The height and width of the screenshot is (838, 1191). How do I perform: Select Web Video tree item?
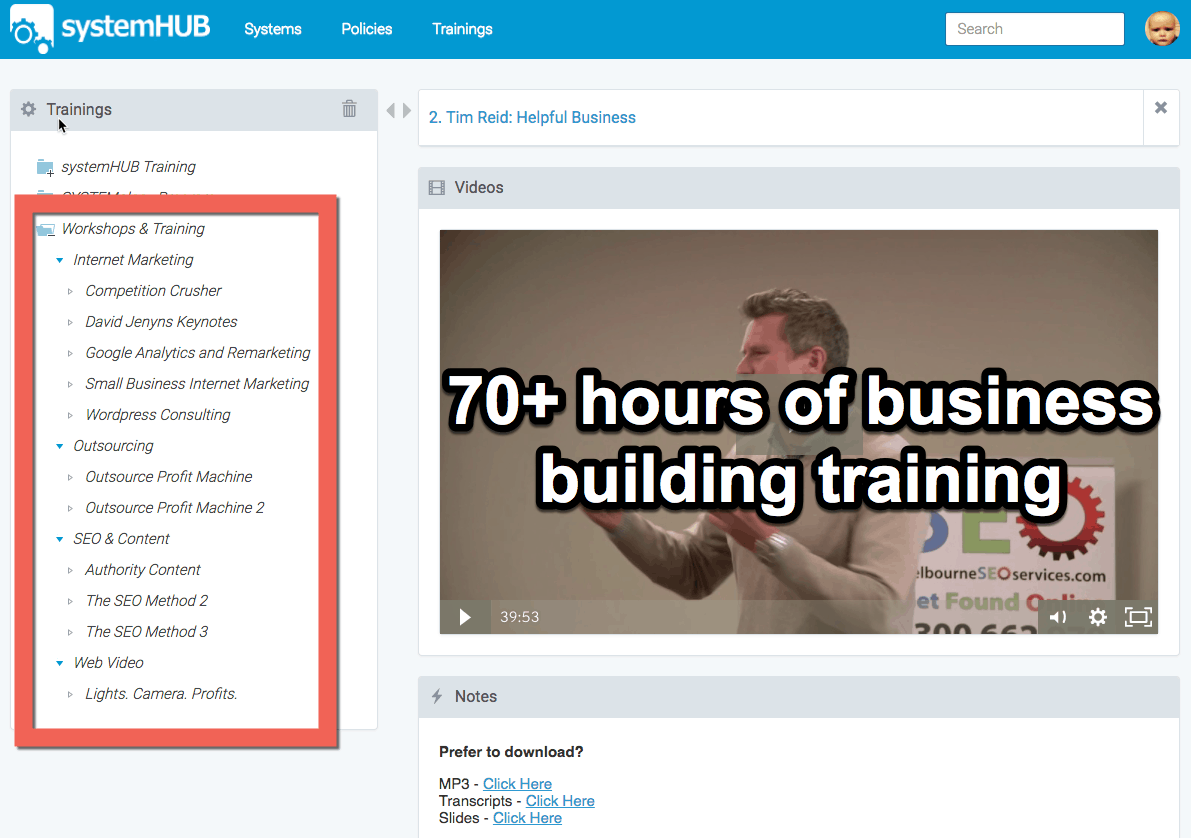pyautogui.click(x=109, y=662)
